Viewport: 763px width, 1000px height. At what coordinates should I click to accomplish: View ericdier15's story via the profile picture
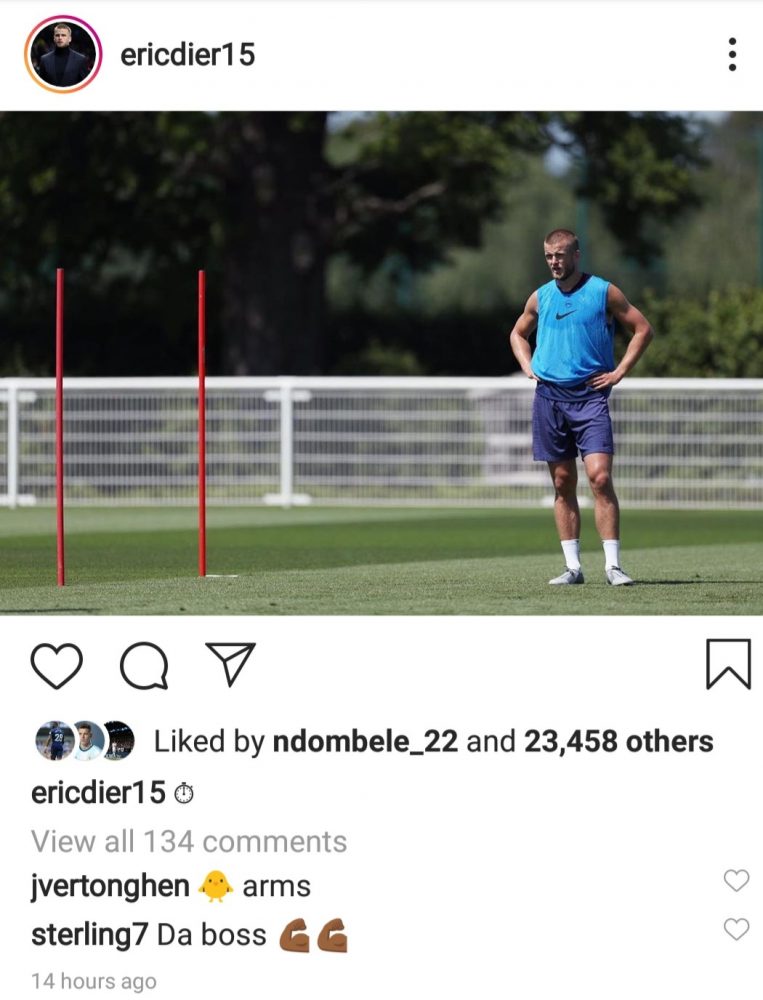click(x=63, y=54)
